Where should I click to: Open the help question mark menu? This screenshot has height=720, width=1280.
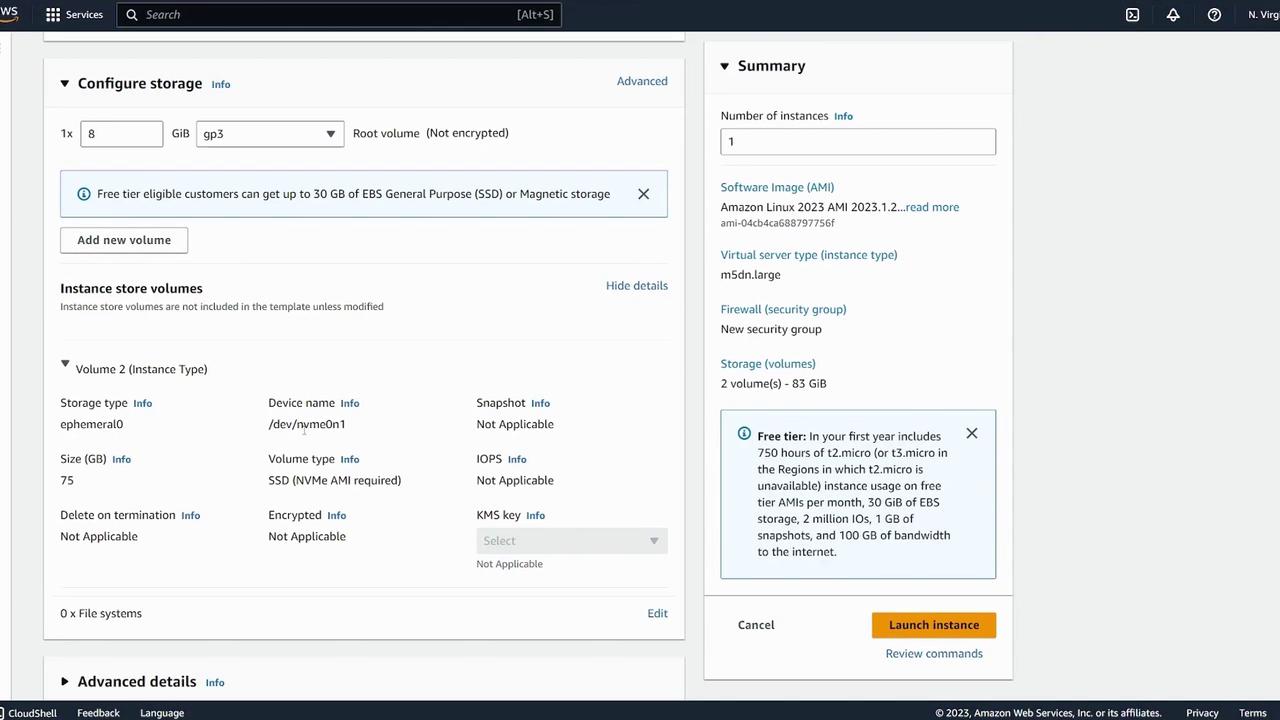click(x=1214, y=15)
